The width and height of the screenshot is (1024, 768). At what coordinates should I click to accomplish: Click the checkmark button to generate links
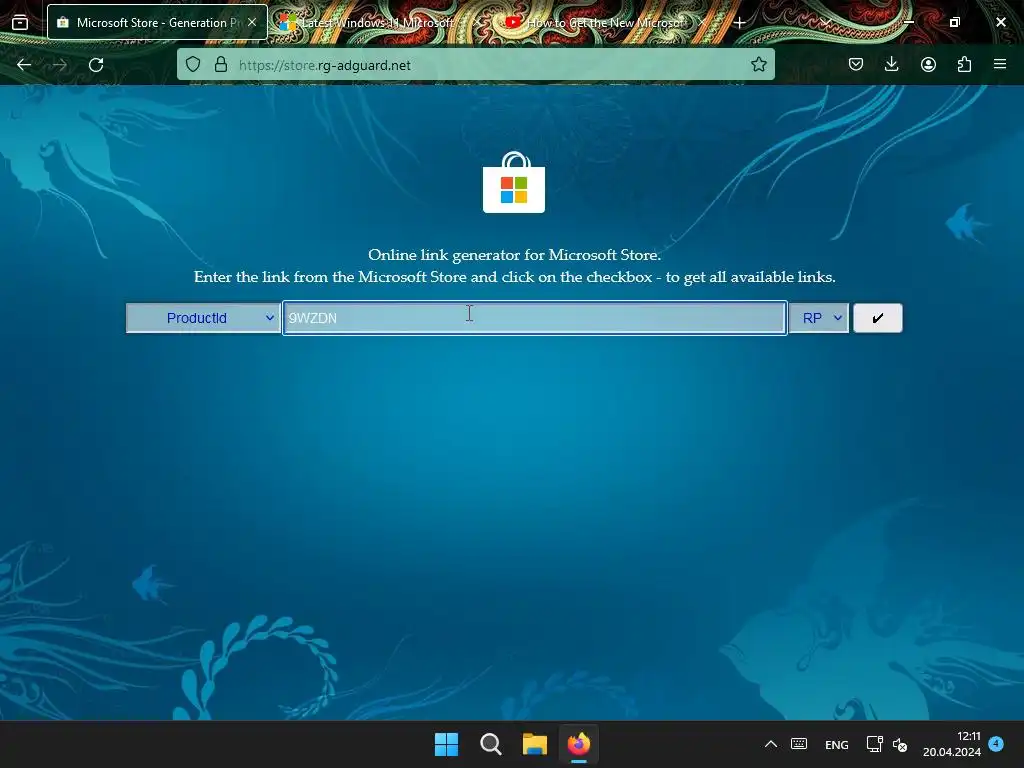(x=878, y=318)
